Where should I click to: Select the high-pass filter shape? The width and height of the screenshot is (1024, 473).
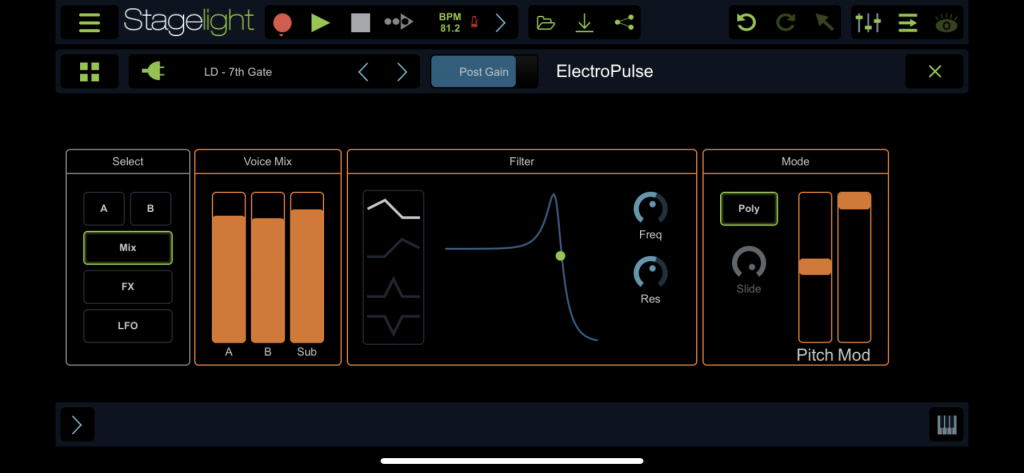click(394, 248)
